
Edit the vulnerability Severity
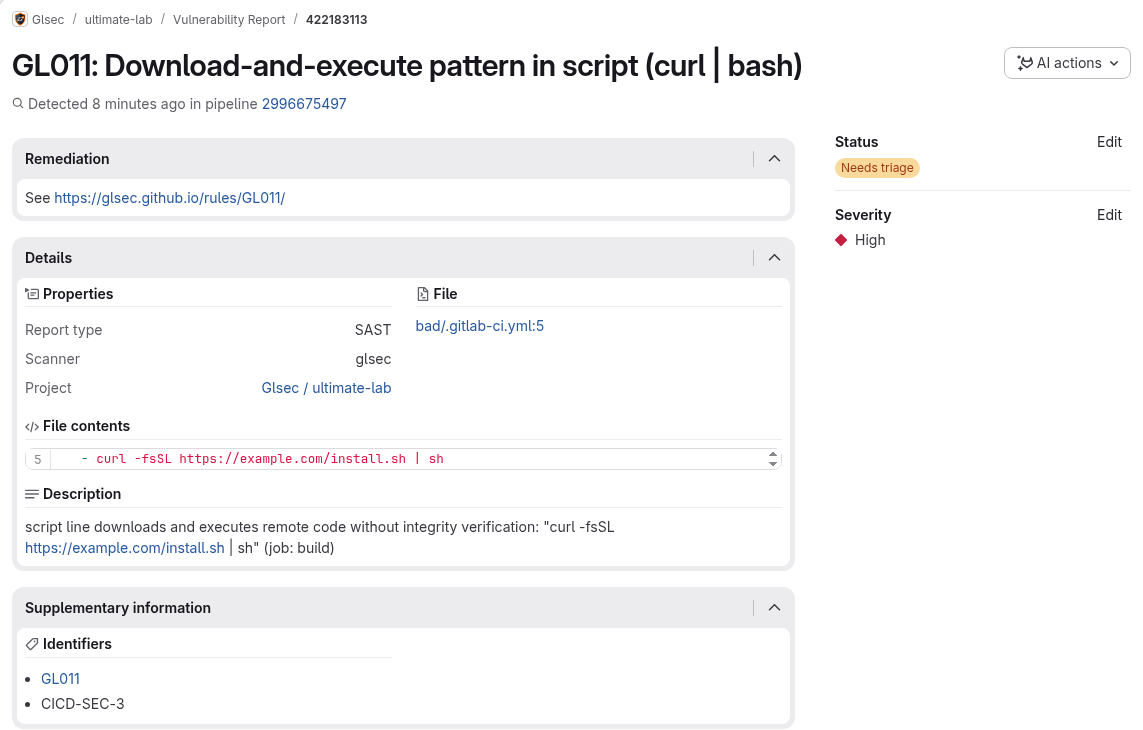click(1109, 215)
